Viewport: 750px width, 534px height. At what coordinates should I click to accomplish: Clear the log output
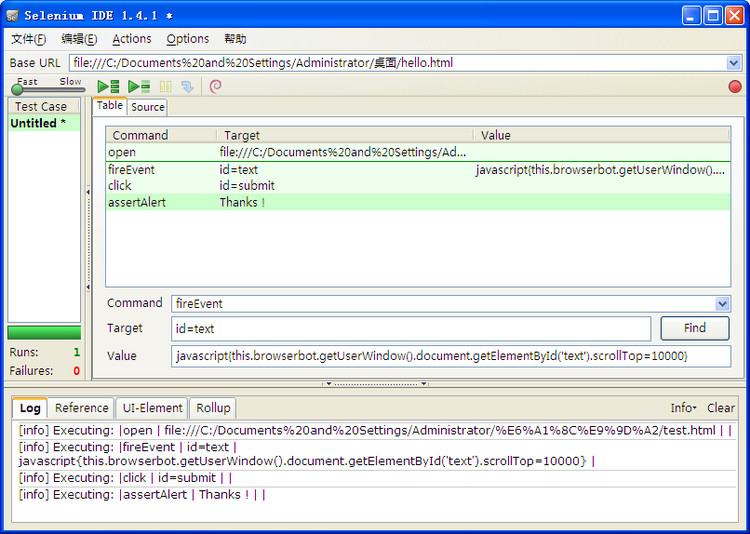coord(720,408)
